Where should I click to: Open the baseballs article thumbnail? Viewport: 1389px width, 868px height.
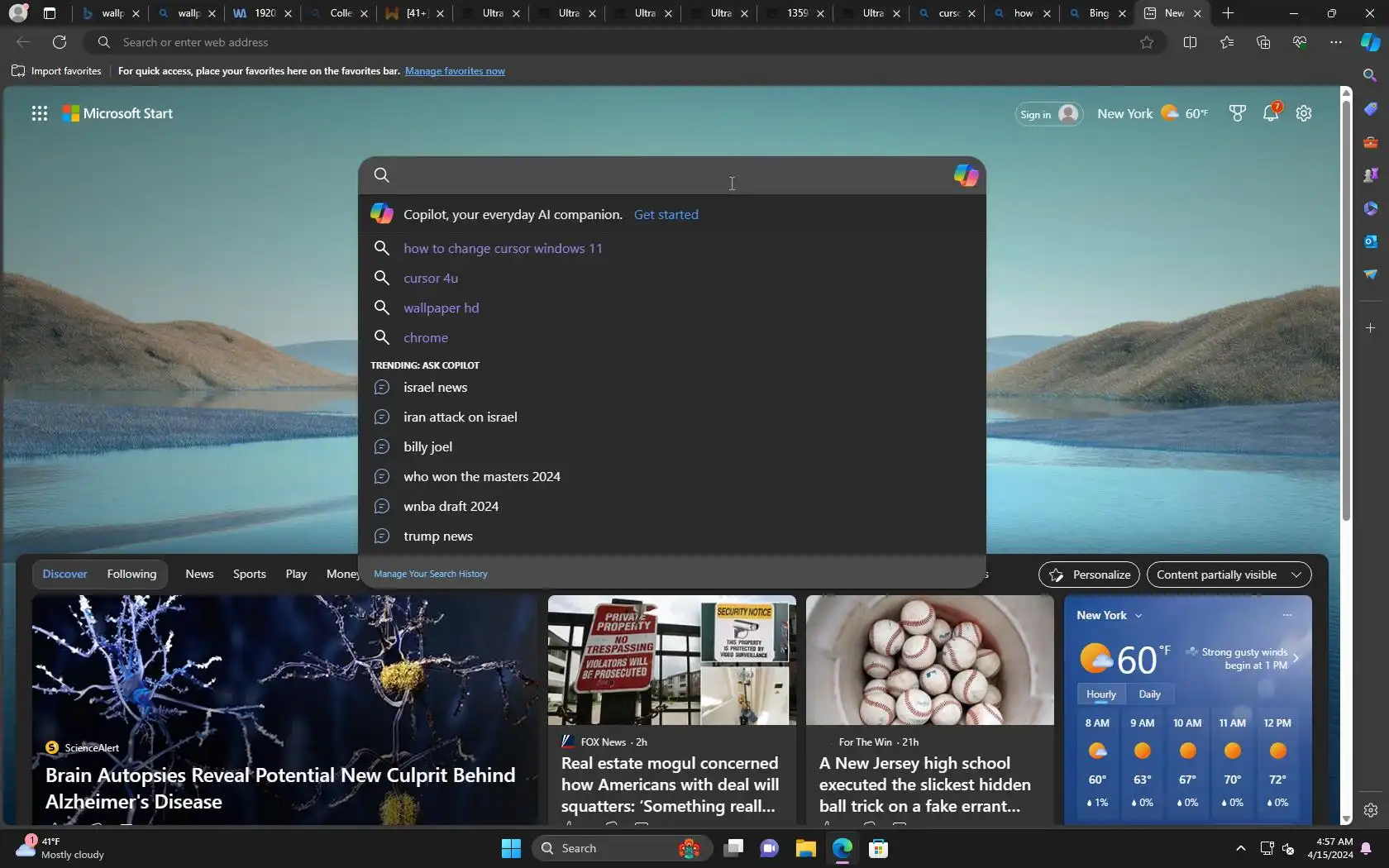pos(929,660)
